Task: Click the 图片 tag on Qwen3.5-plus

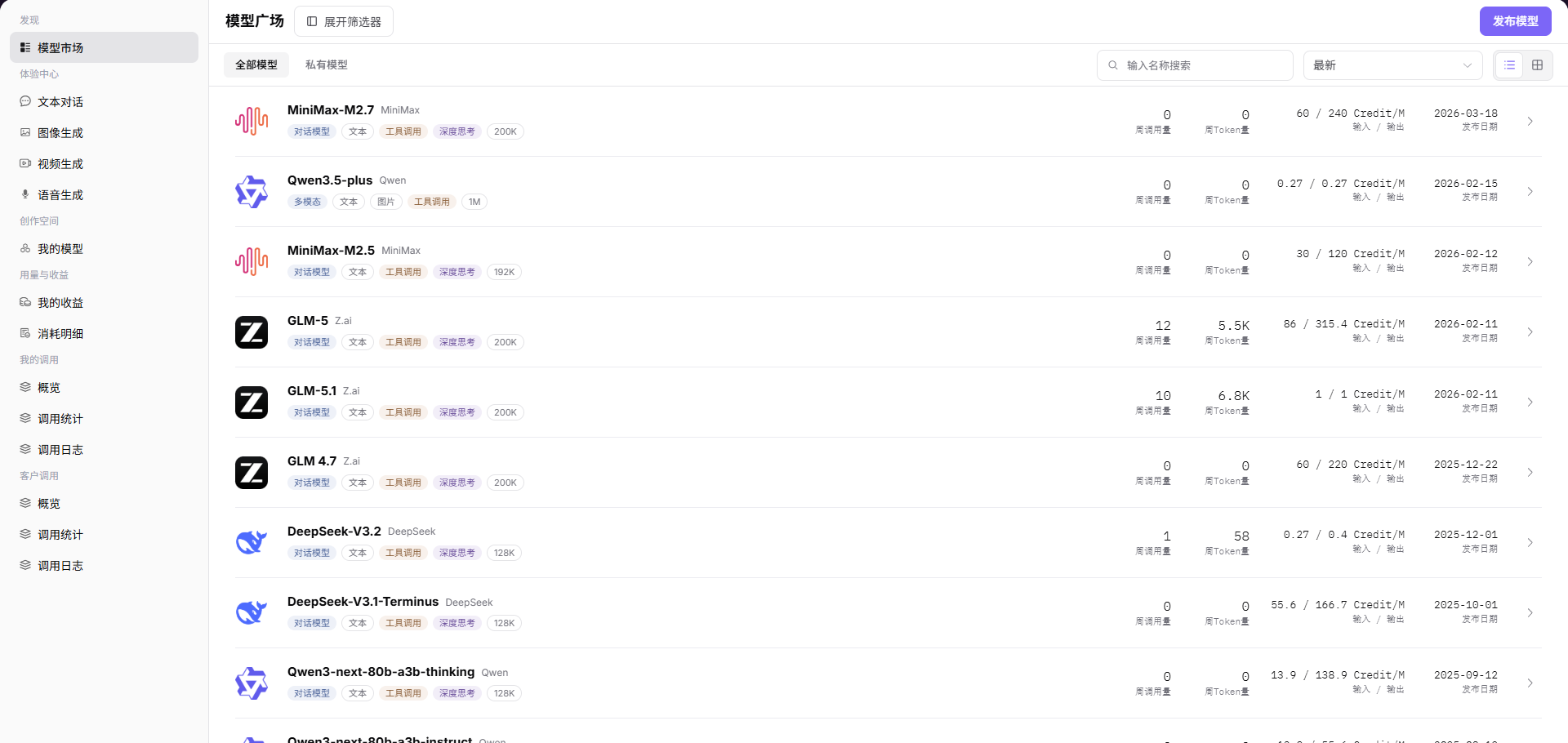Action: tap(386, 202)
